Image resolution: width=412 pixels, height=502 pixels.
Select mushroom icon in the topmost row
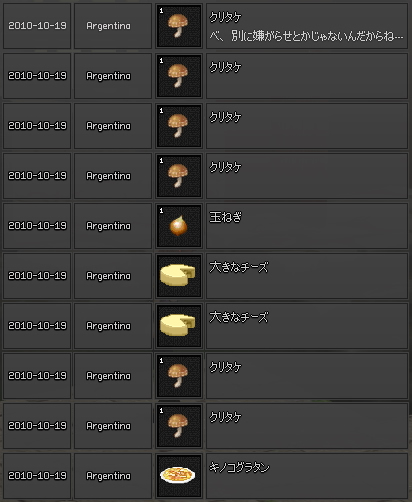tap(179, 26)
